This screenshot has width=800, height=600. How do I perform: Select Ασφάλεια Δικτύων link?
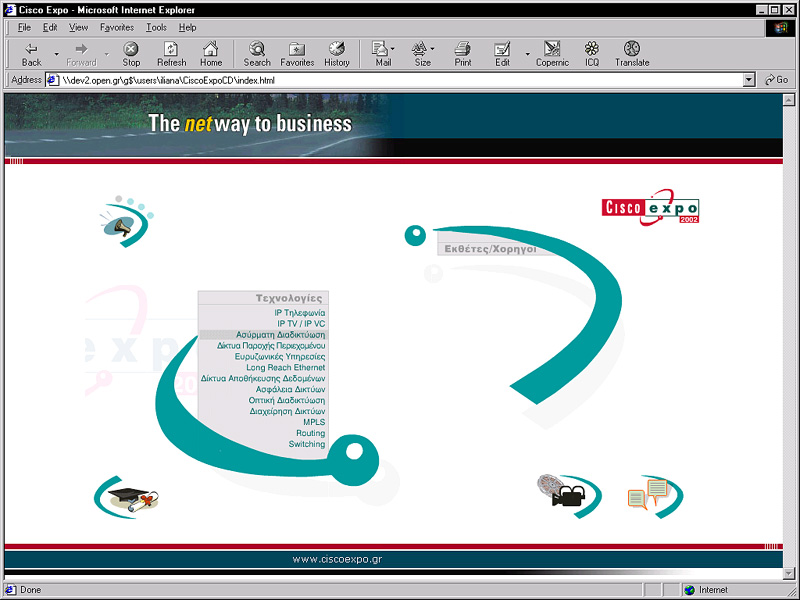tap(290, 389)
